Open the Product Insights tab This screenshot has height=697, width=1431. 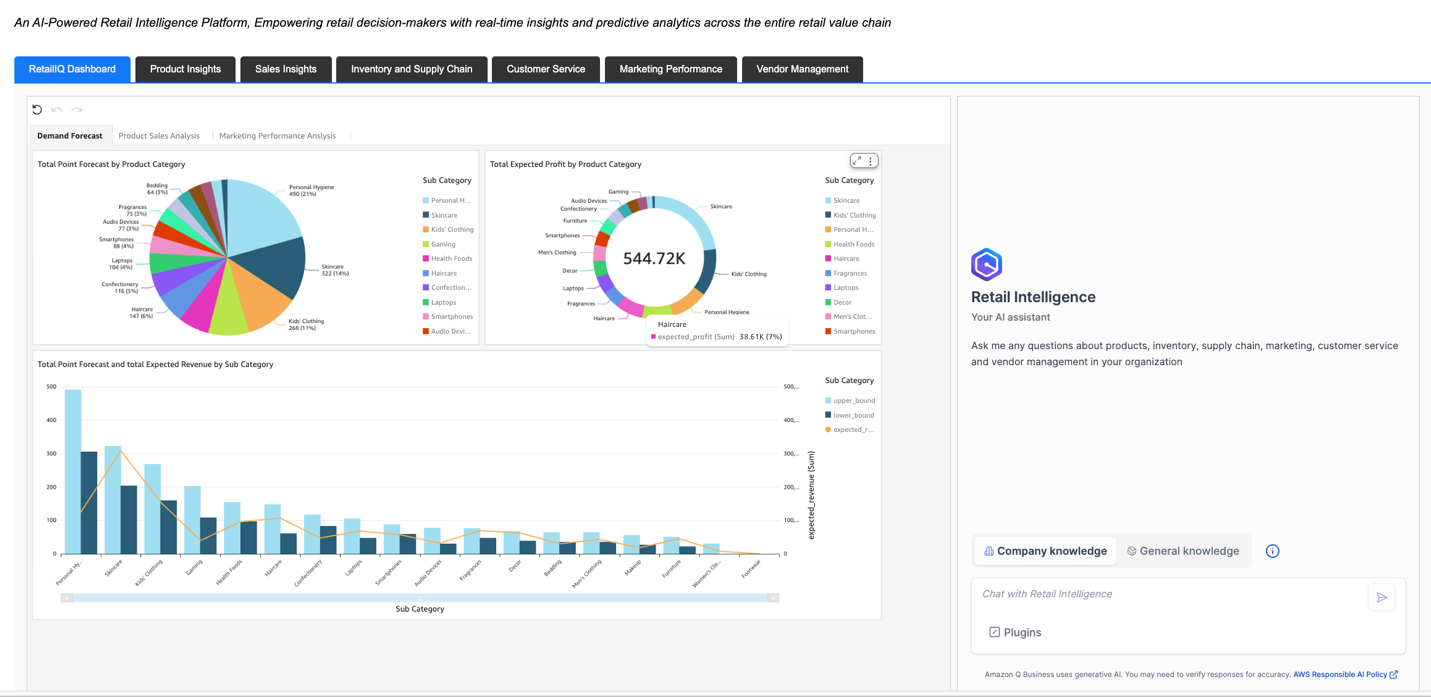point(185,69)
